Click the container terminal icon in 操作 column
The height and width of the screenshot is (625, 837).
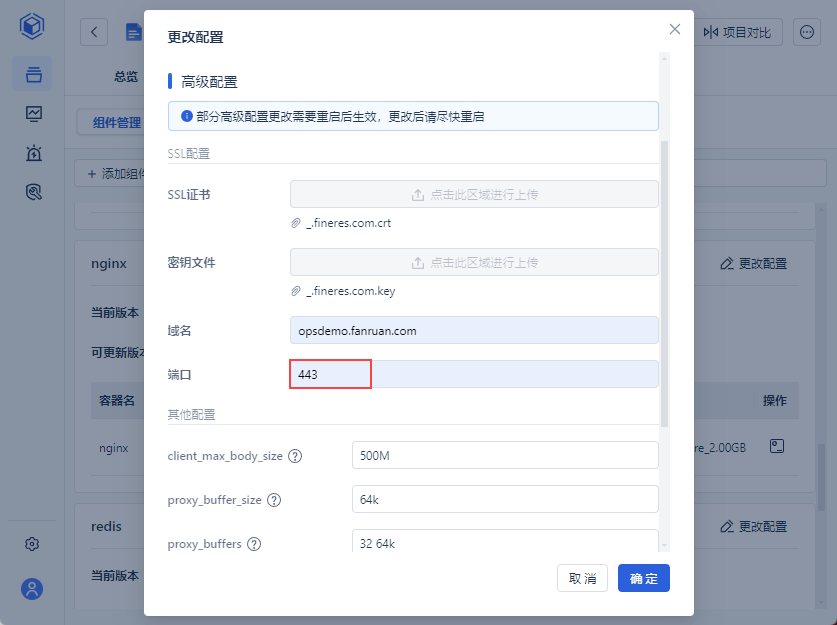pyautogui.click(x=777, y=446)
